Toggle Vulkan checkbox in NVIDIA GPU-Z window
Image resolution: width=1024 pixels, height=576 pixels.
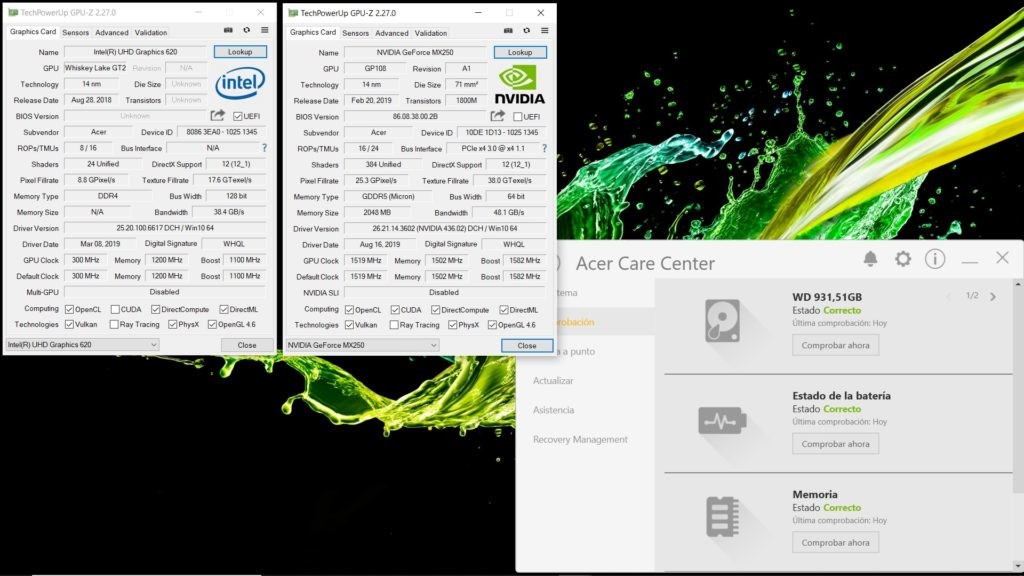pyautogui.click(x=349, y=325)
